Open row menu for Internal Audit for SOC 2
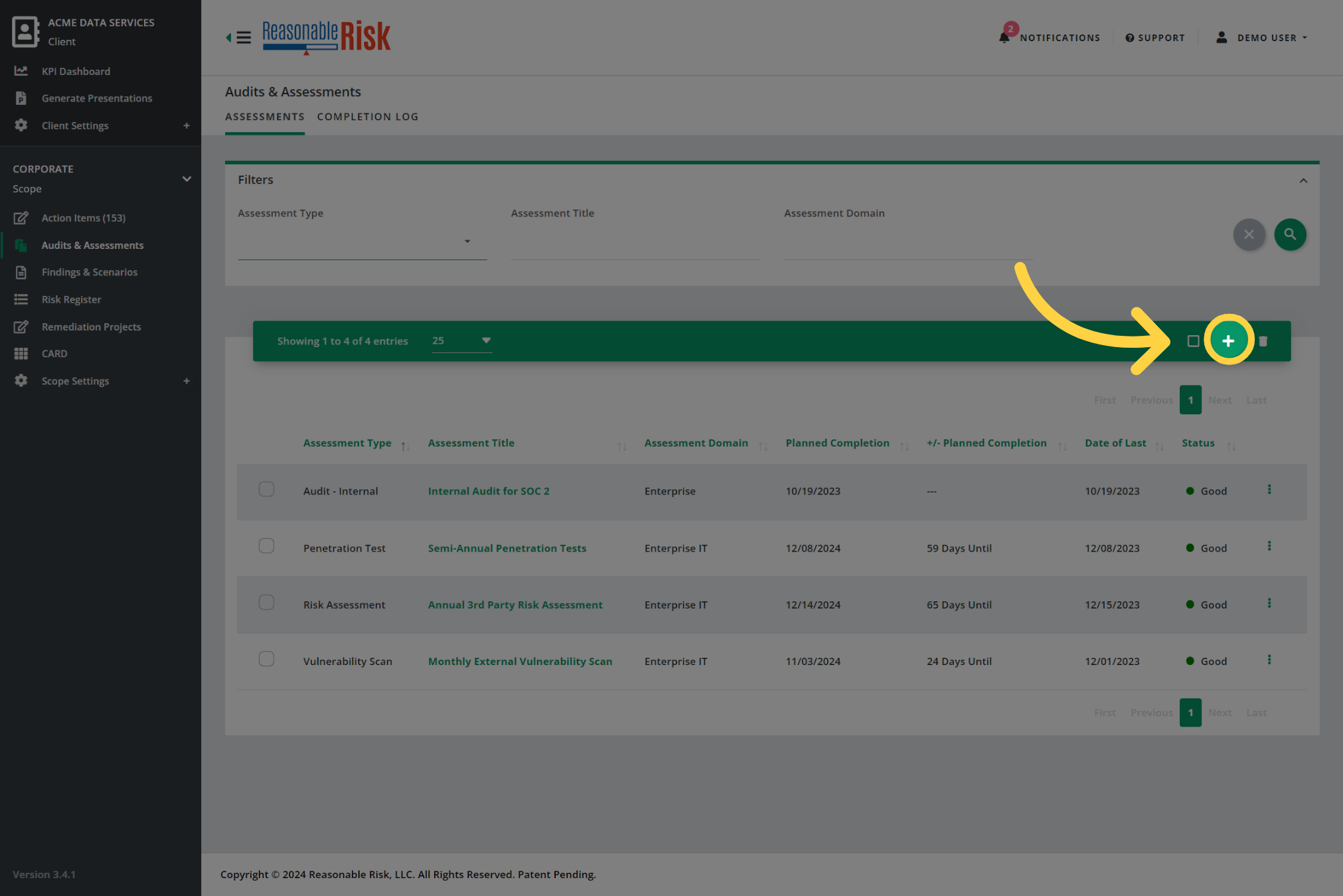1343x896 pixels. point(1269,490)
